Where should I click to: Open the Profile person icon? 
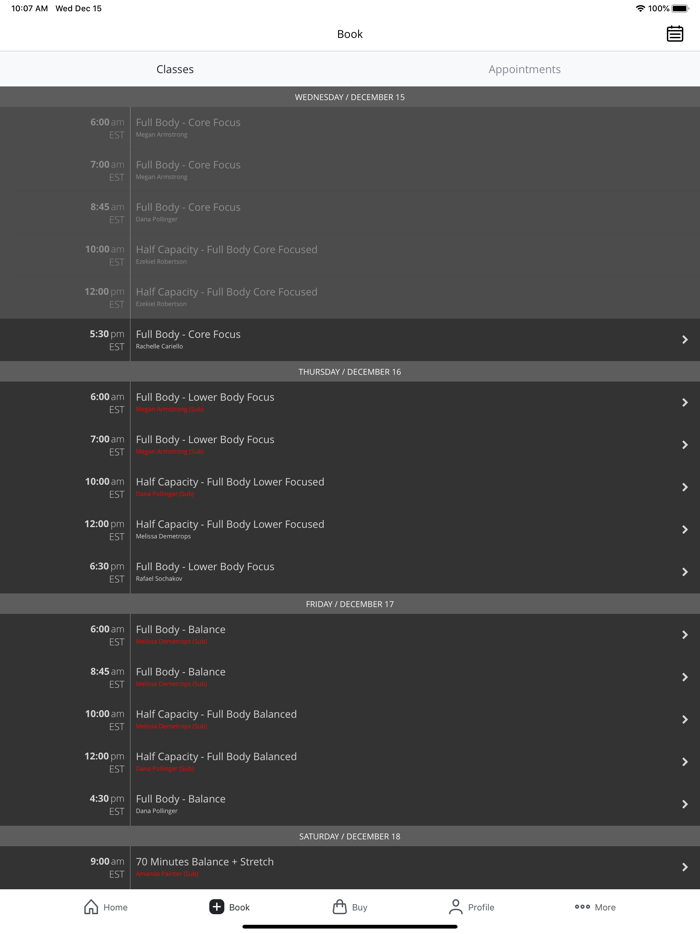456,907
